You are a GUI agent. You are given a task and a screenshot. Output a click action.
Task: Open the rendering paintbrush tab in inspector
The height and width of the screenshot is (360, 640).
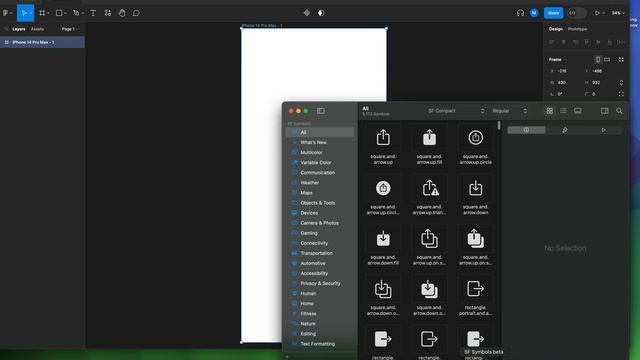click(x=565, y=130)
